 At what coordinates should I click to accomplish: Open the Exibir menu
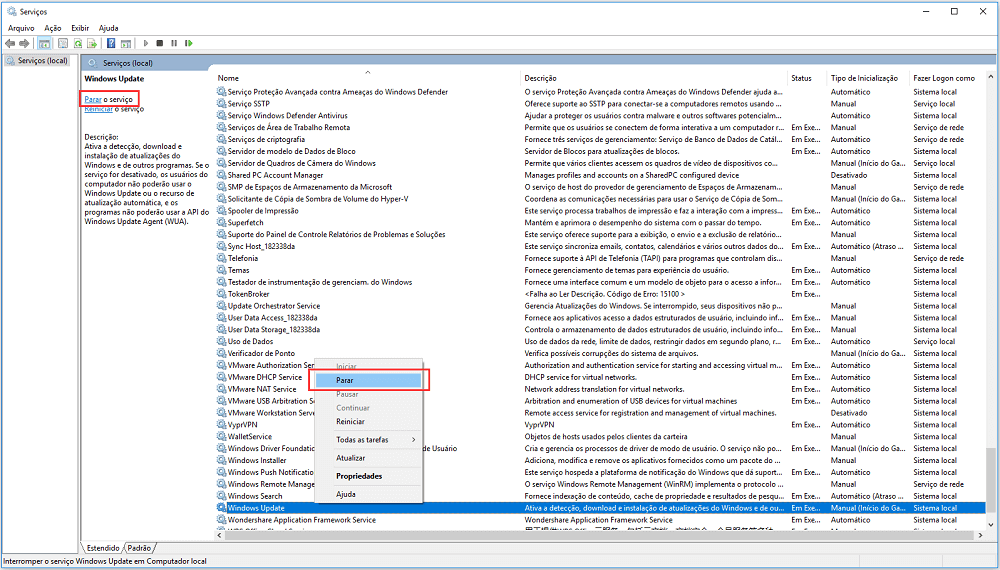pyautogui.click(x=80, y=28)
